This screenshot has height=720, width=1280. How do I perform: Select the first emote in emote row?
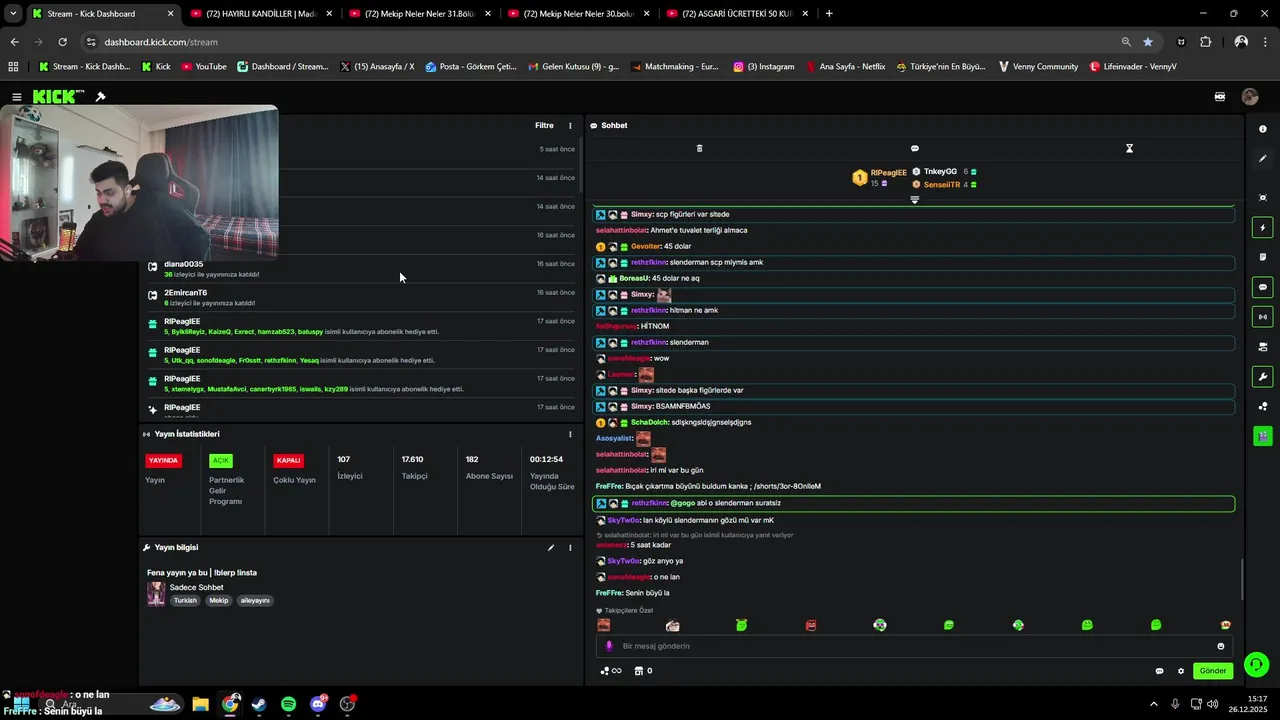pyautogui.click(x=604, y=625)
